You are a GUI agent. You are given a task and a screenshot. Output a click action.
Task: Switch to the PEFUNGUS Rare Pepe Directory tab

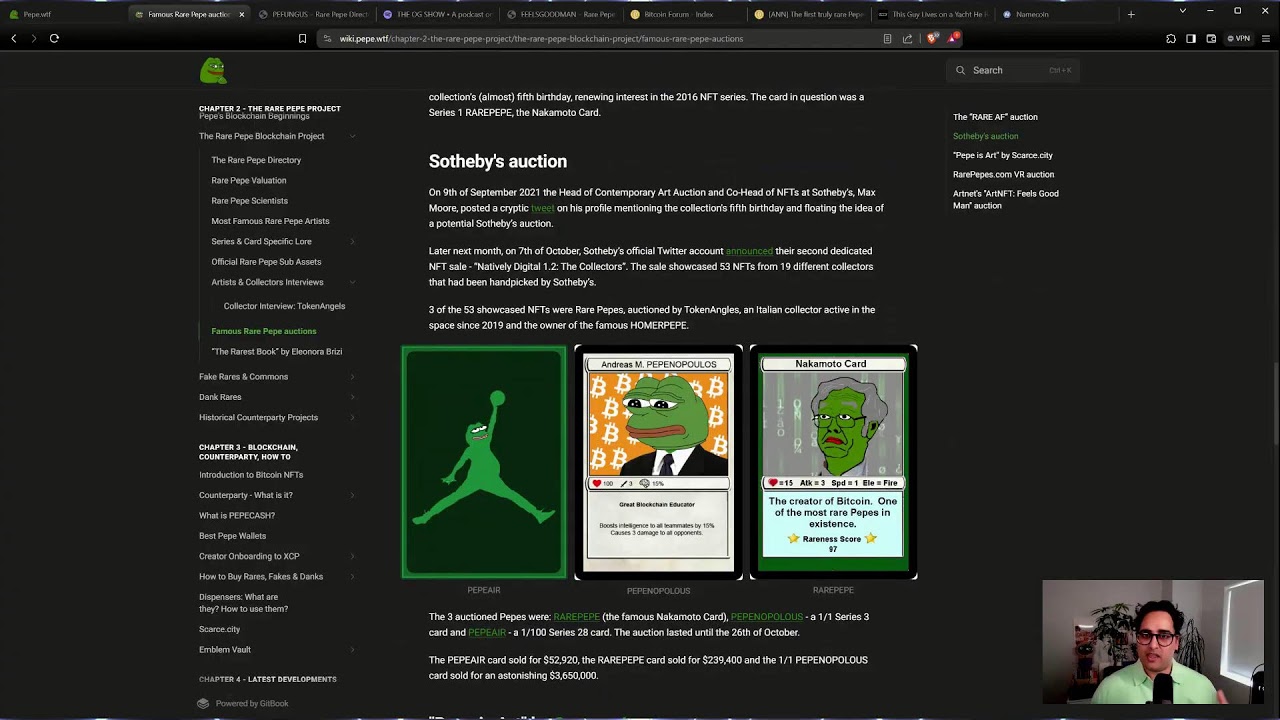pyautogui.click(x=313, y=15)
